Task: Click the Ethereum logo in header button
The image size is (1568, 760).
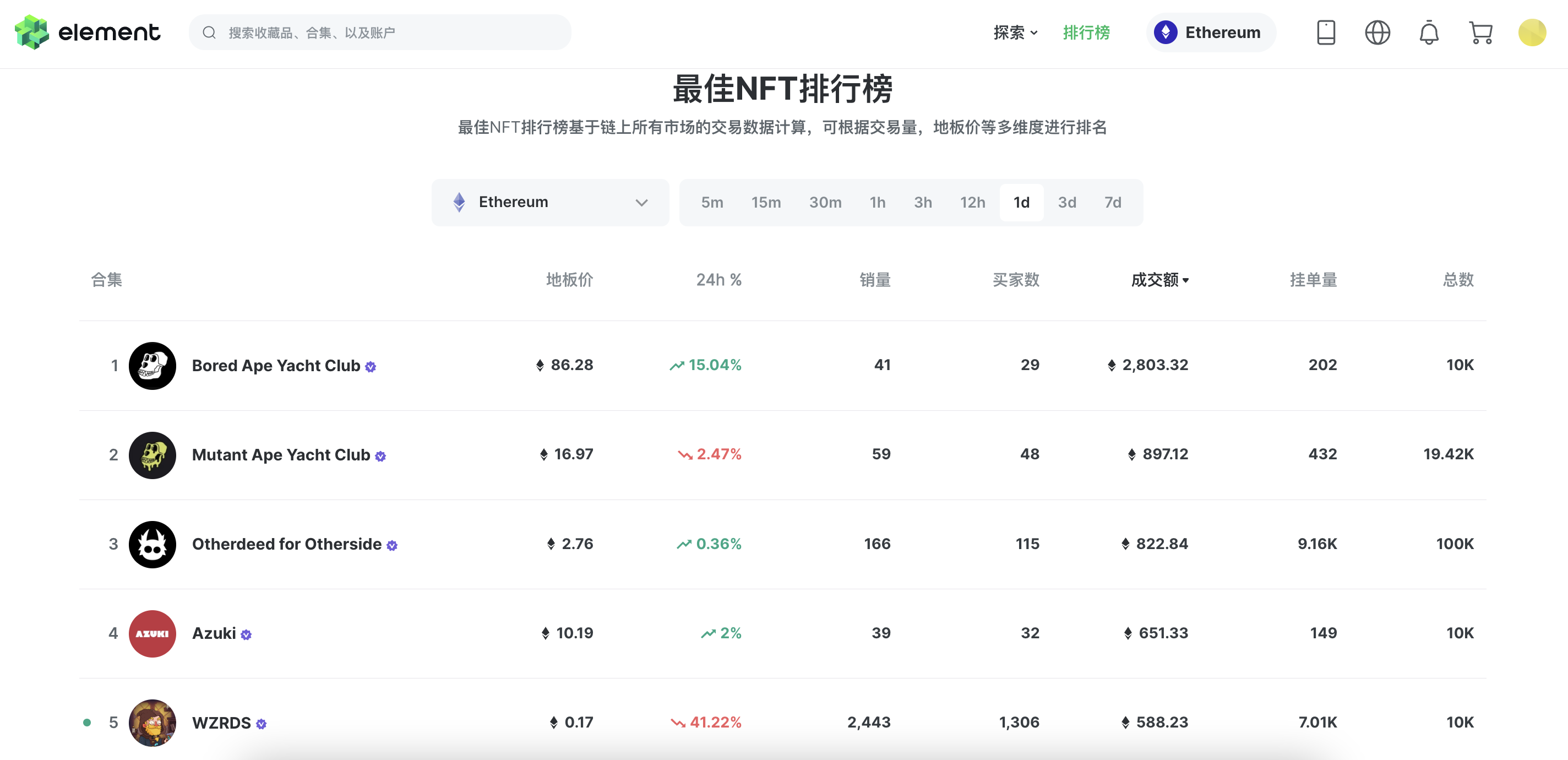Action: click(x=1166, y=32)
